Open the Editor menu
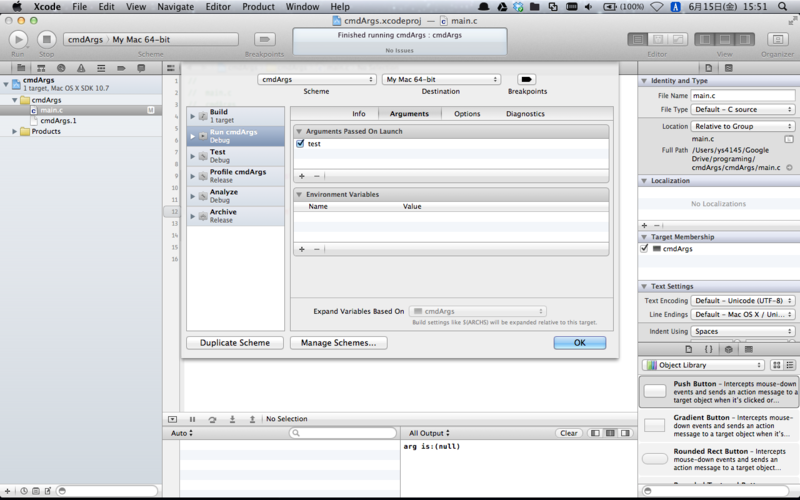The width and height of the screenshot is (800, 500). coord(218,7)
